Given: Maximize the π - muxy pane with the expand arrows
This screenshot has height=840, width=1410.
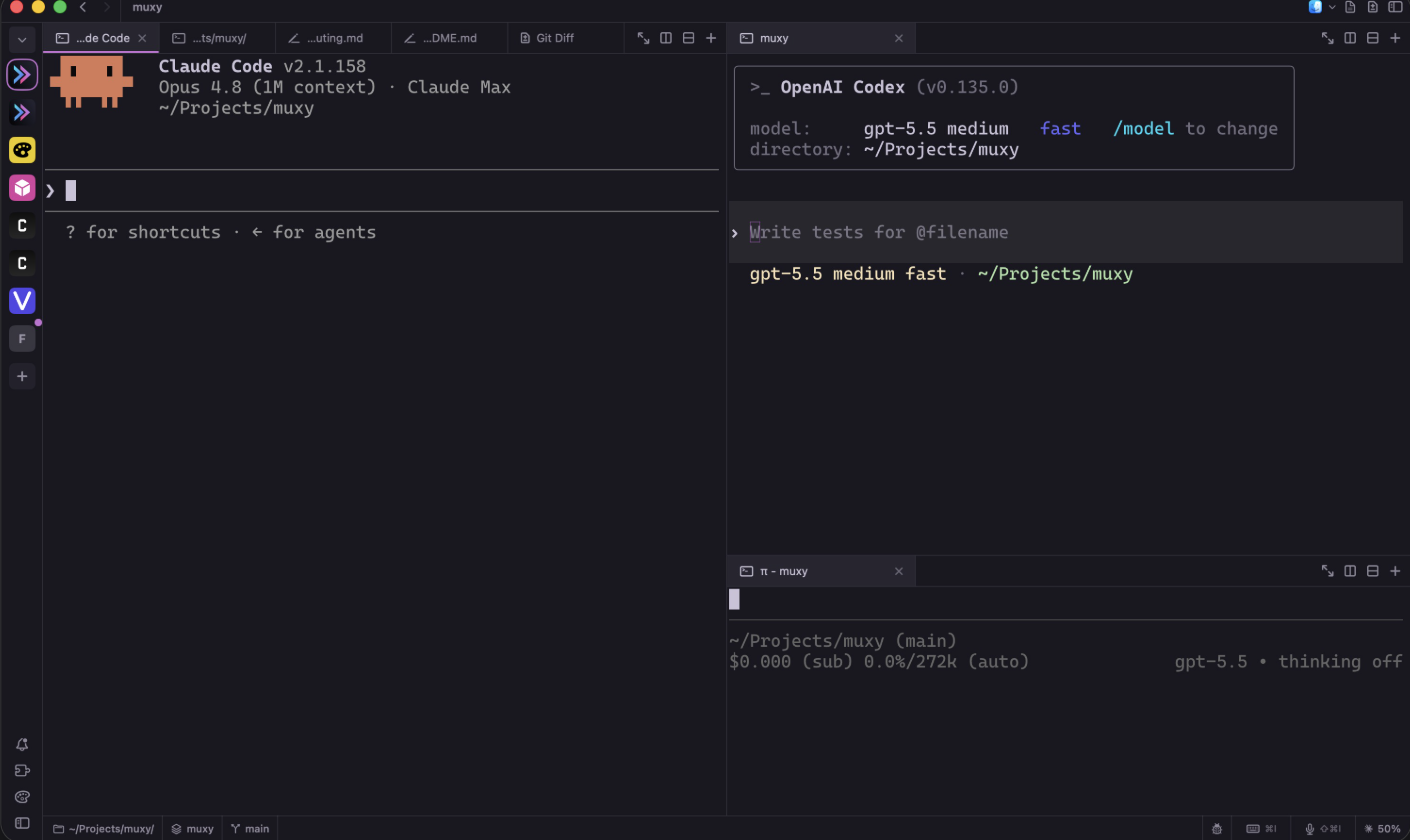Looking at the screenshot, I should pyautogui.click(x=1328, y=571).
